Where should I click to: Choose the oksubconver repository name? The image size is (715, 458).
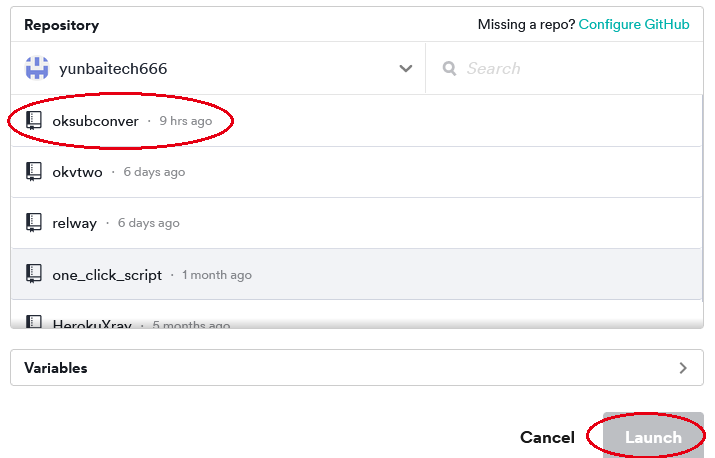pyautogui.click(x=96, y=120)
